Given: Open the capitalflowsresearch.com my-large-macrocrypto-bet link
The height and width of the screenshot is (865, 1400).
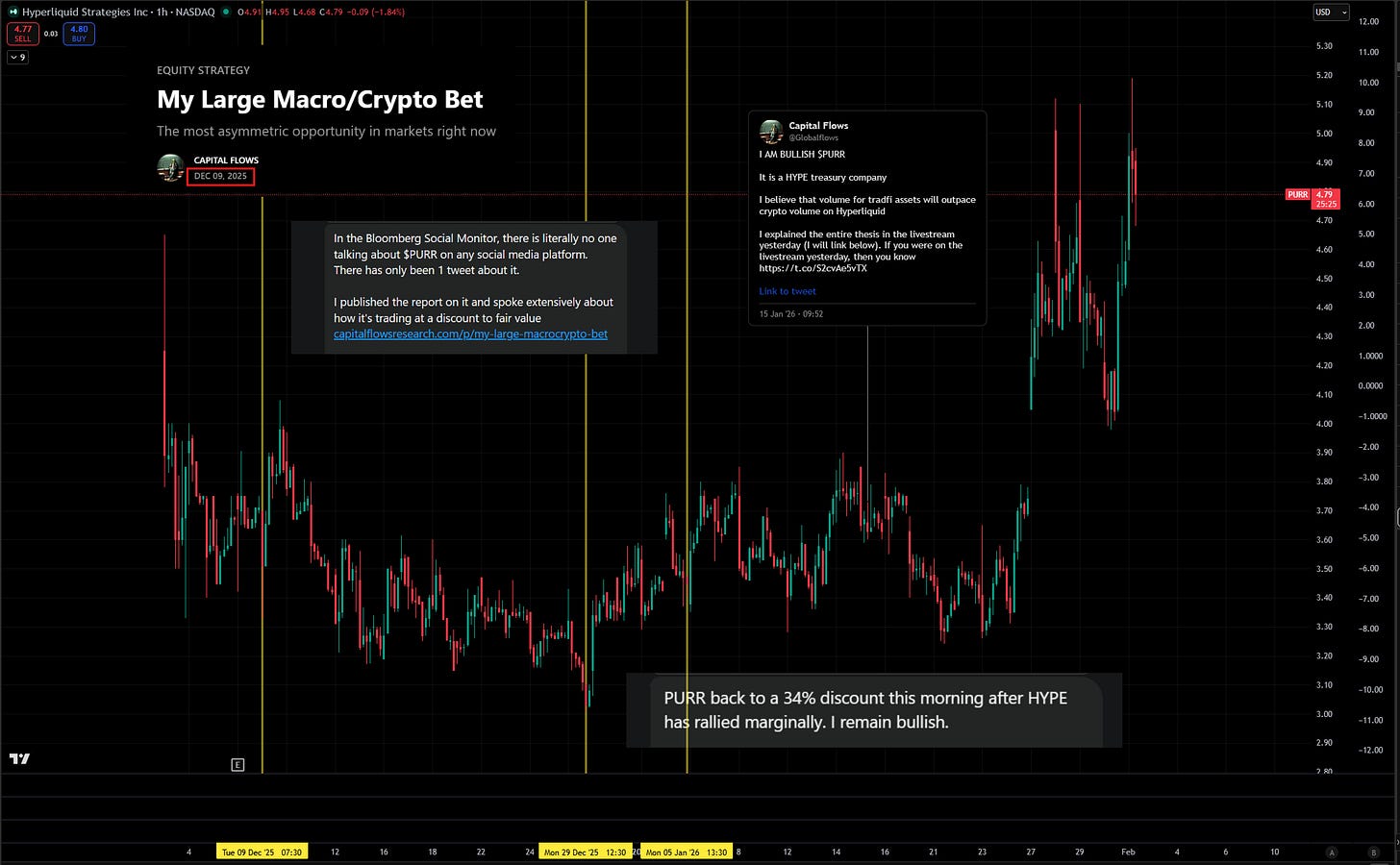Looking at the screenshot, I should point(470,334).
